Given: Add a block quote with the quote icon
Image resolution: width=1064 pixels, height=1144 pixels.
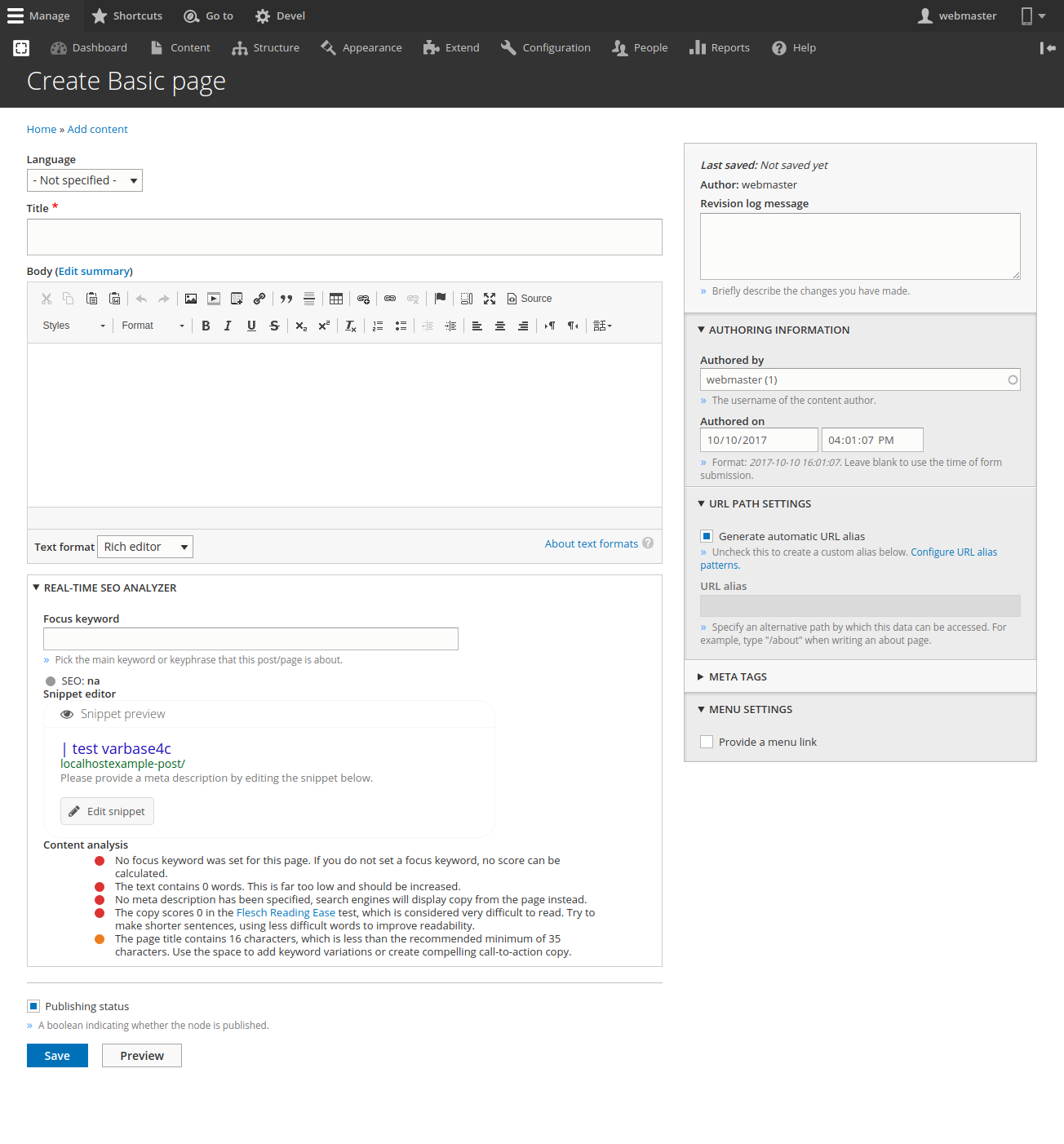Looking at the screenshot, I should pos(286,299).
